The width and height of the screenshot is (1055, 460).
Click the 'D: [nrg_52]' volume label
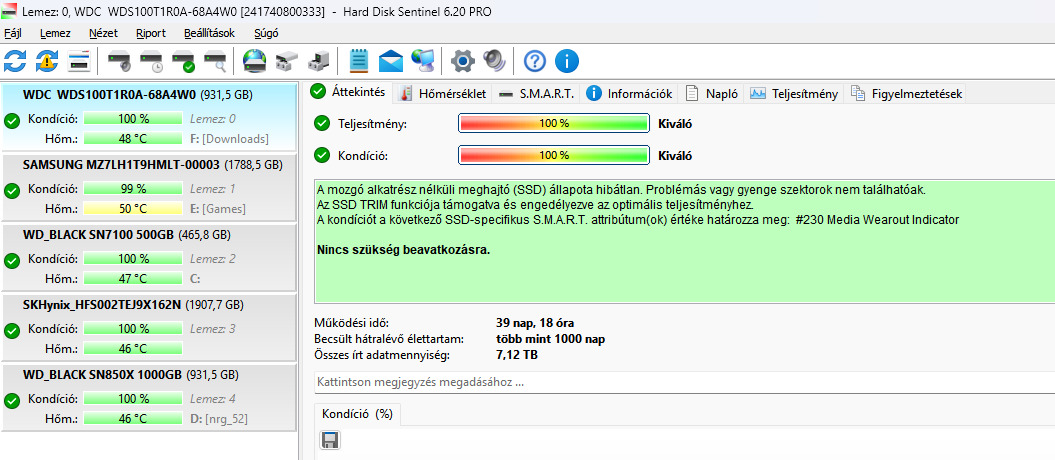click(219, 418)
